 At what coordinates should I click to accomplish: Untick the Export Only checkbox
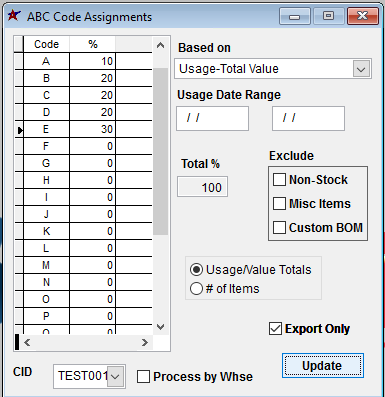pyautogui.click(x=275, y=329)
